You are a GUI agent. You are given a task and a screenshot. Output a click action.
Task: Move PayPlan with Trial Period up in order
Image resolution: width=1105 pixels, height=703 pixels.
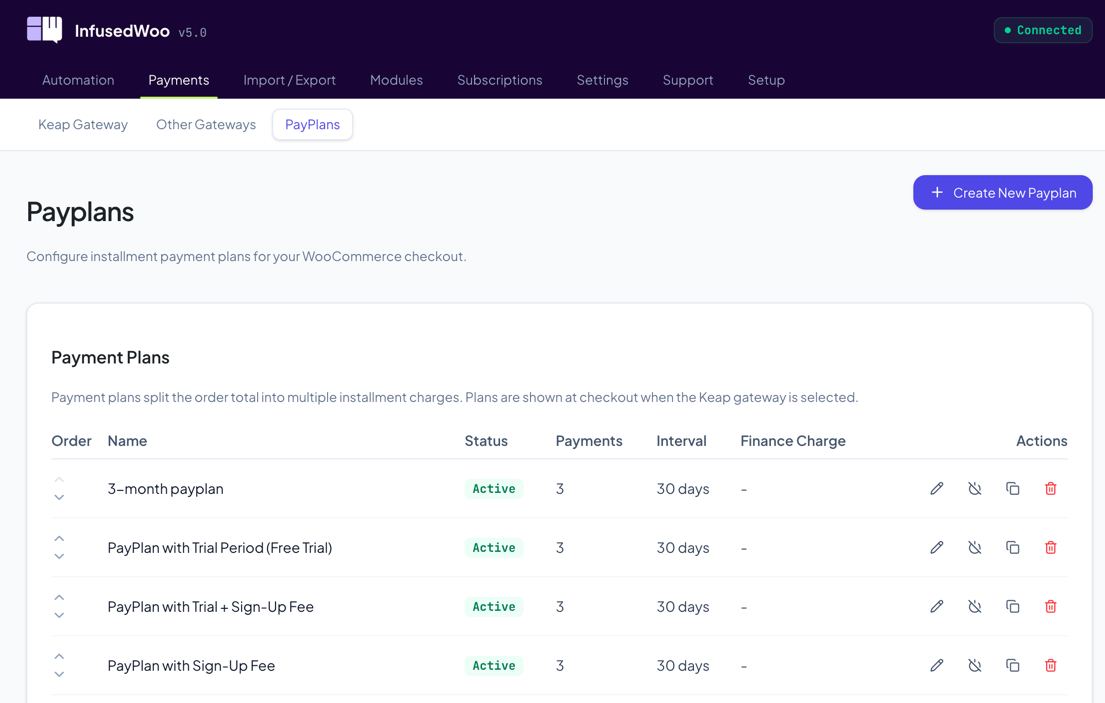point(59,538)
